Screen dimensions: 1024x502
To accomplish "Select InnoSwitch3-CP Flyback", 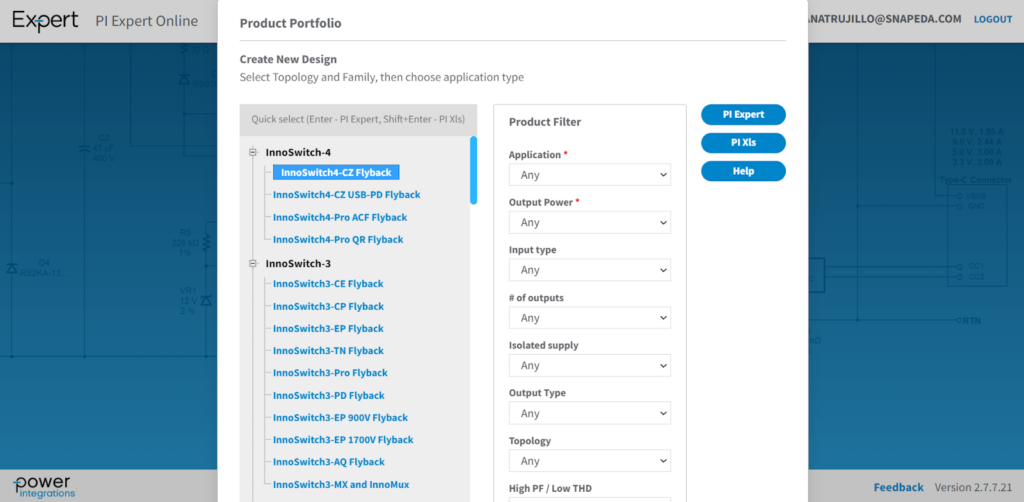I will pyautogui.click(x=328, y=306).
